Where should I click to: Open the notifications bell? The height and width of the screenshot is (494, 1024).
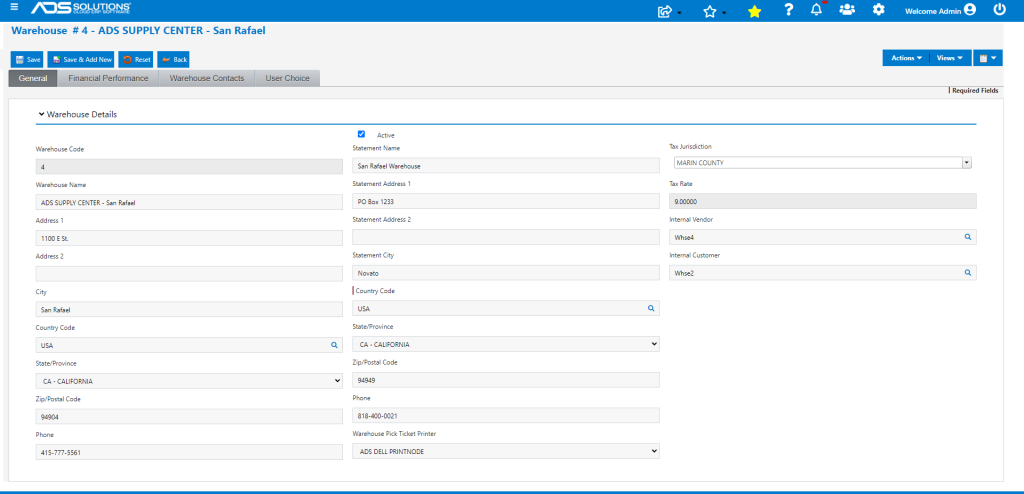[816, 10]
